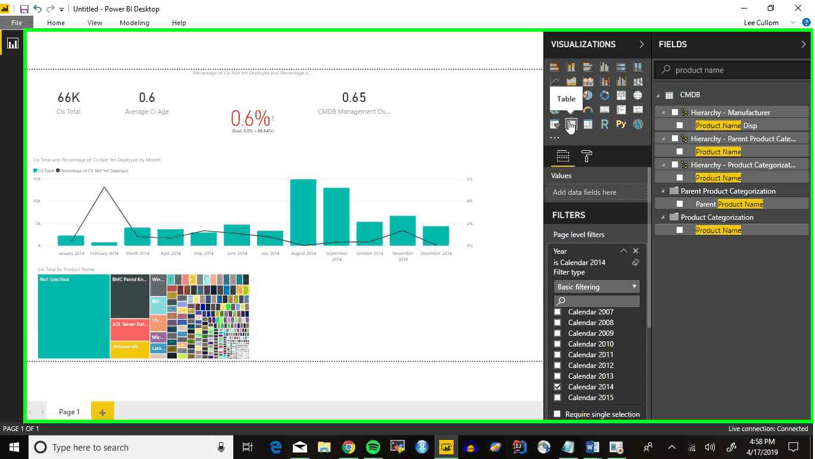
Task: Check the Parent Product Name field
Action: click(x=680, y=204)
